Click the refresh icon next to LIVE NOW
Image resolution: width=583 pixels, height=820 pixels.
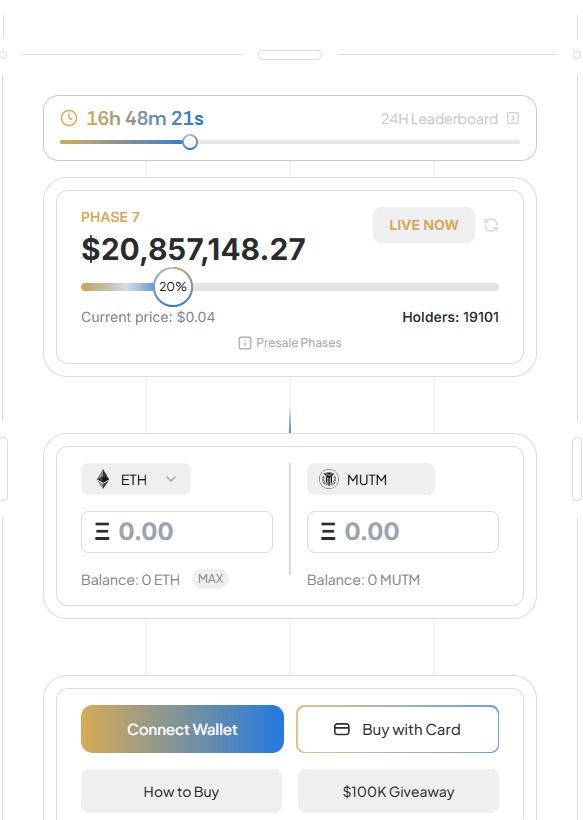click(490, 225)
